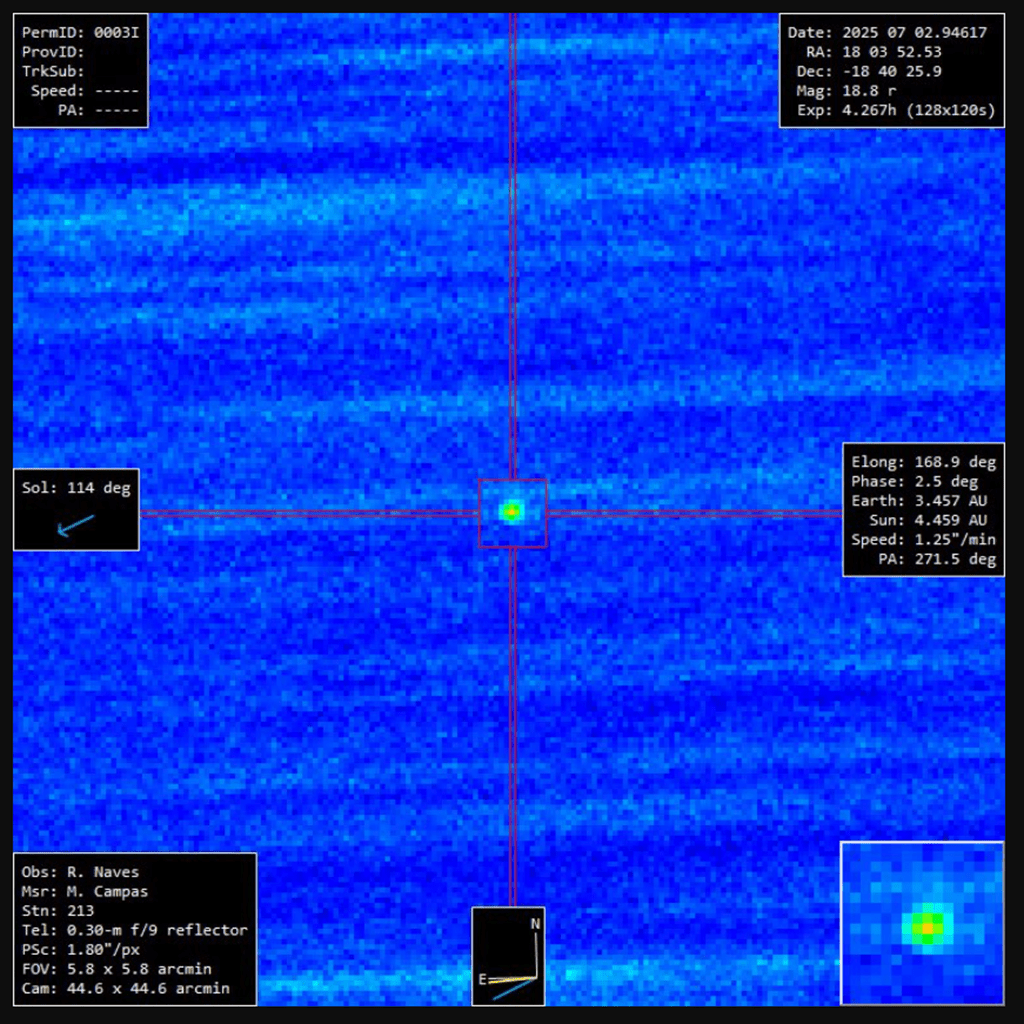Select the zoomed inset thumbnail of the object
1024x1024 pixels.
(x=922, y=923)
